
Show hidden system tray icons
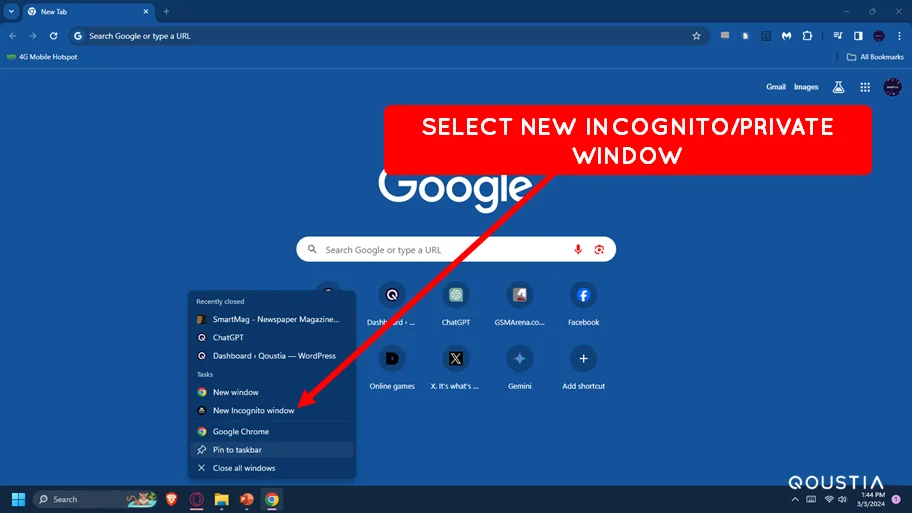[x=795, y=499]
